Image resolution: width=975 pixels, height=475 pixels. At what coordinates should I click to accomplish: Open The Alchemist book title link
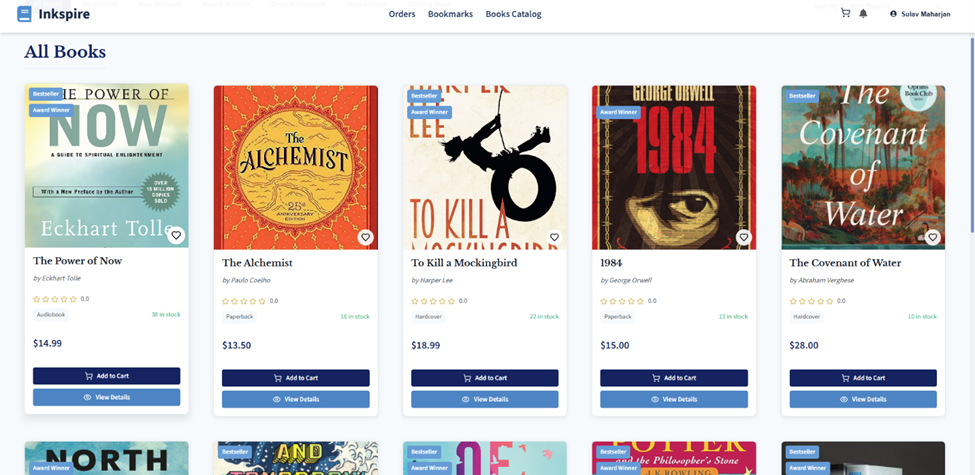[x=257, y=263]
